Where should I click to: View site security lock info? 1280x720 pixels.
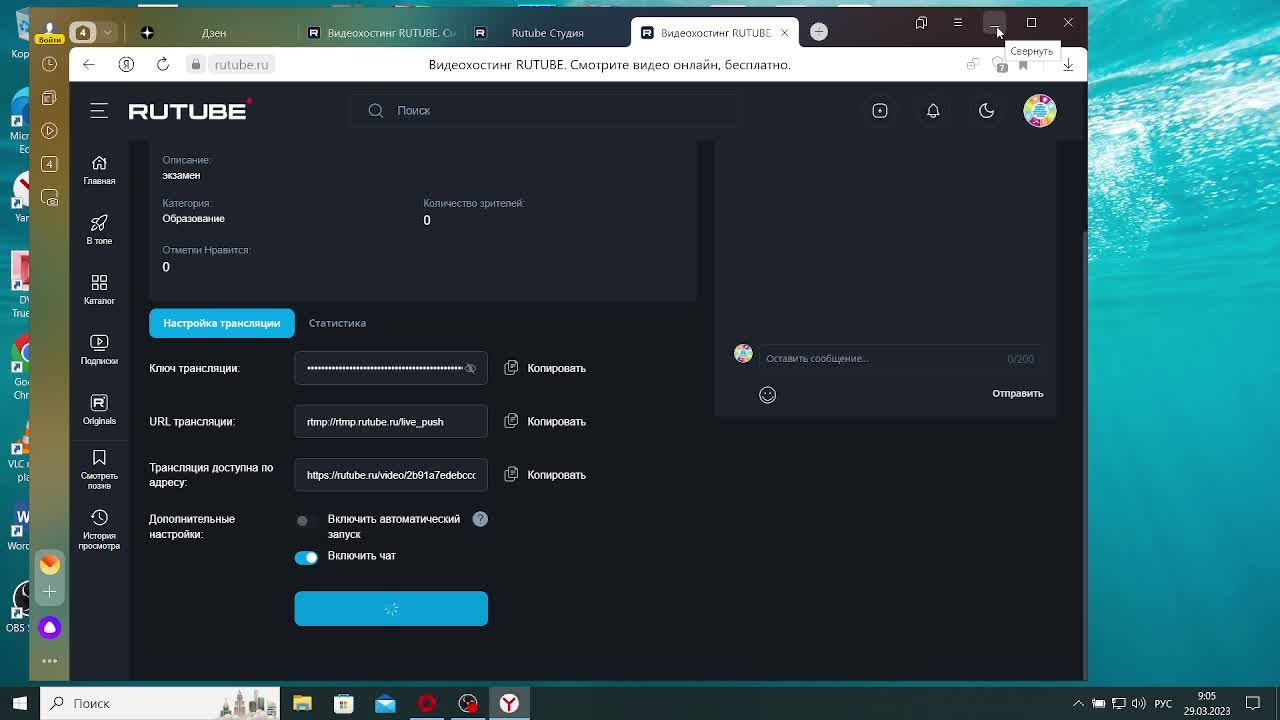click(x=196, y=64)
